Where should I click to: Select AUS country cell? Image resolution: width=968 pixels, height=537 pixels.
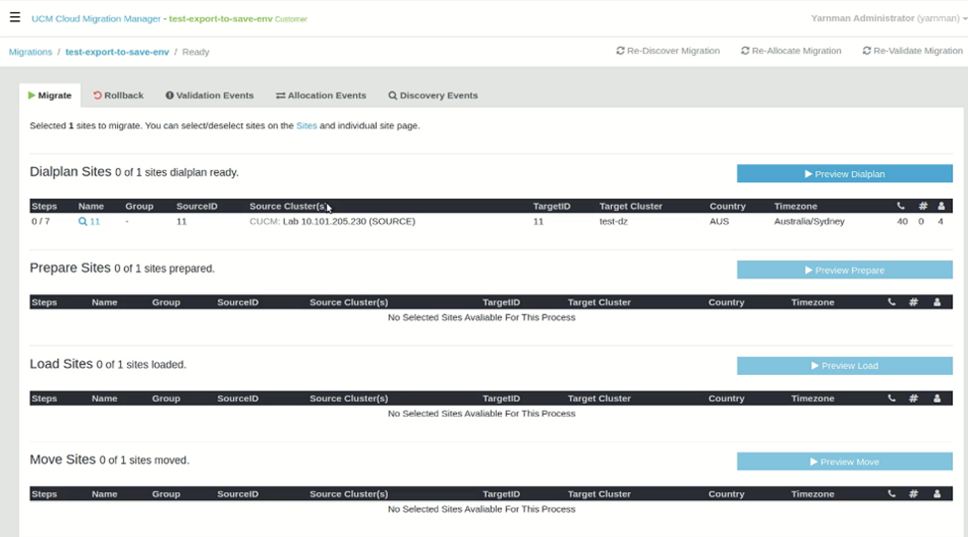719,221
